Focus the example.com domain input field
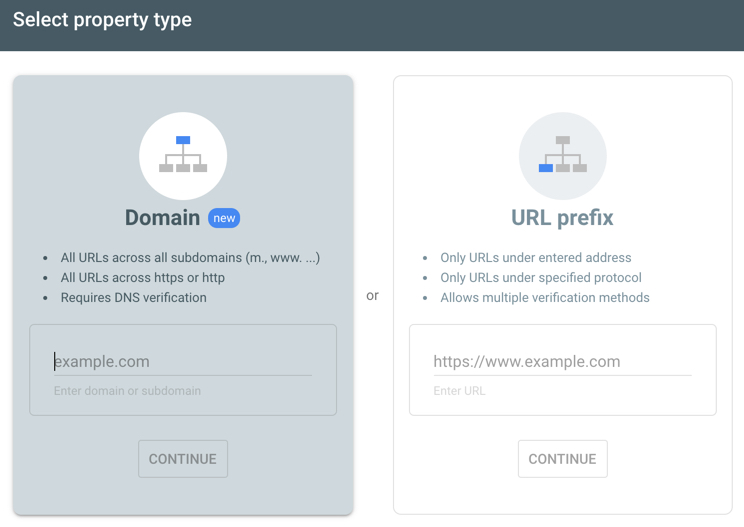The image size is (744, 527). point(183,362)
